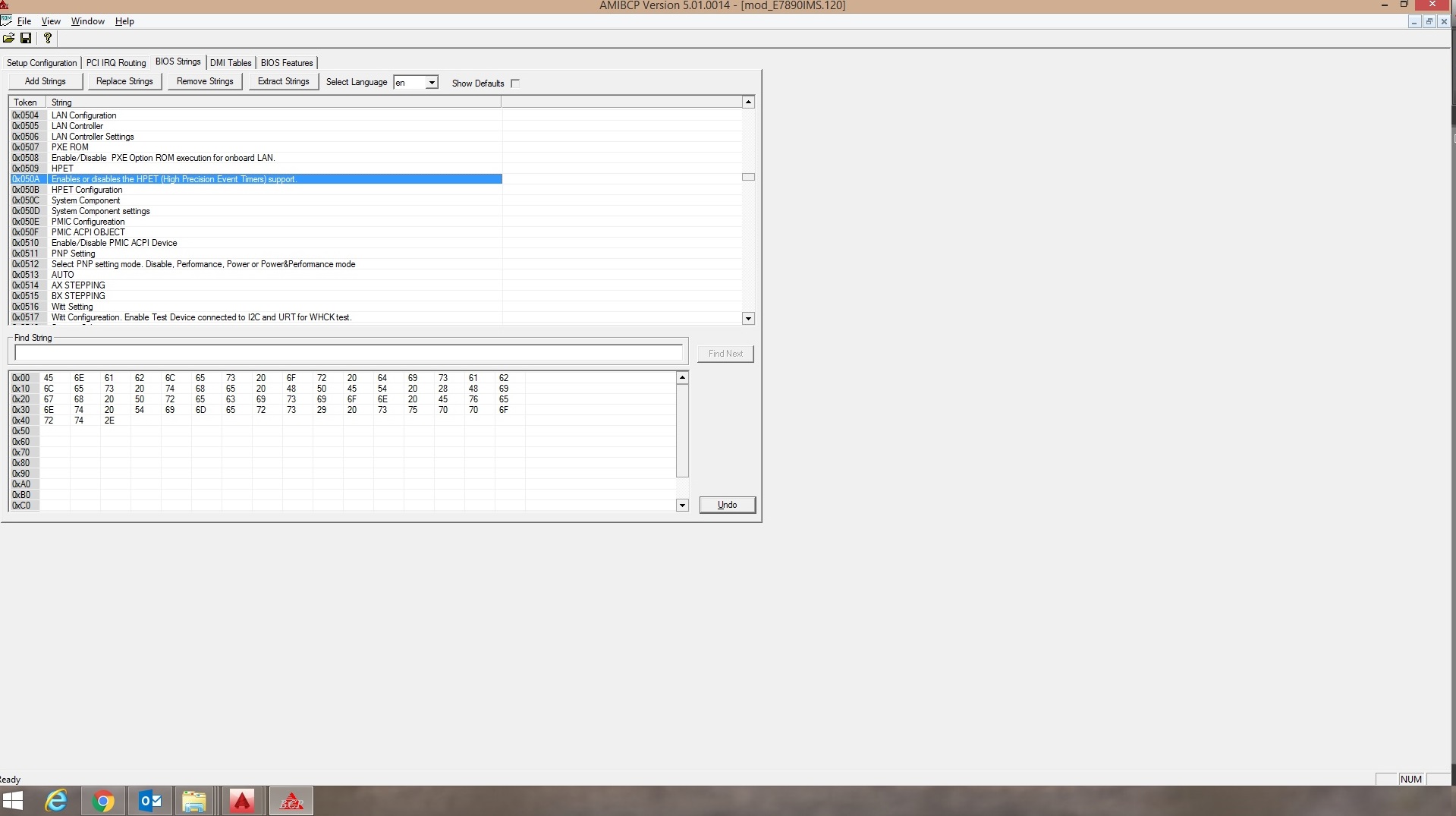Open the Window menu
This screenshot has height=816, width=1456.
[x=88, y=21]
